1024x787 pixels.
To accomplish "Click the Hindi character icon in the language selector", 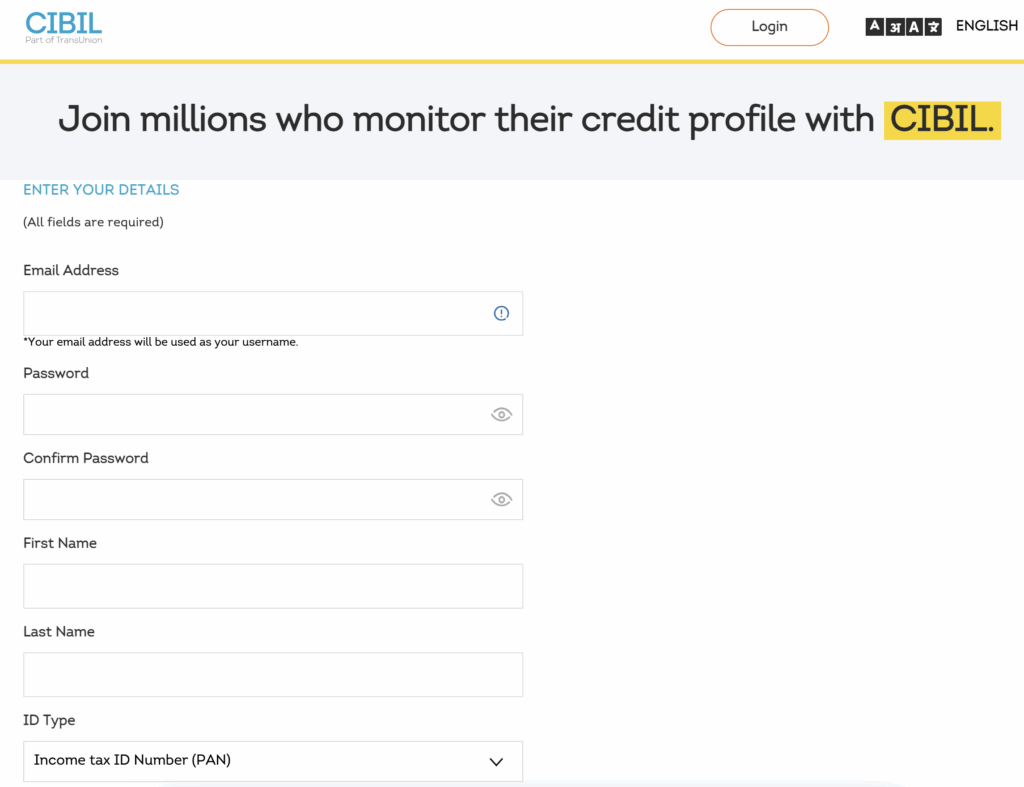I will click(896, 26).
